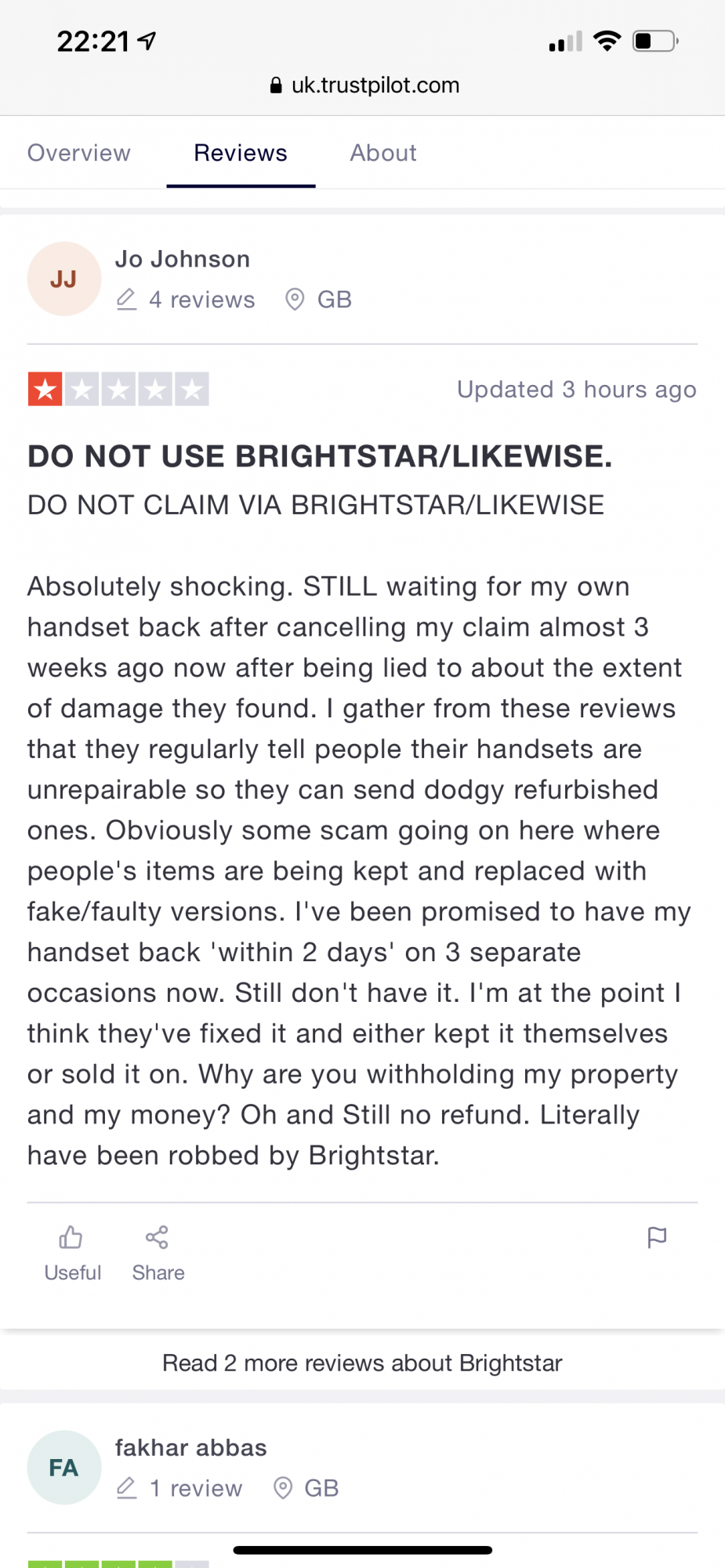The height and width of the screenshot is (1568, 725).
Task: Flag Jo Johnson's review
Action: [657, 1237]
